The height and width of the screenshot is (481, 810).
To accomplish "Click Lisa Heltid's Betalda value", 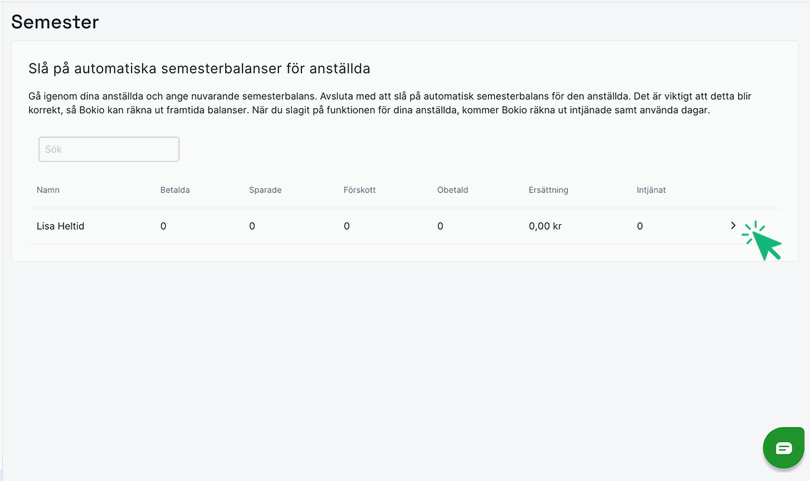I will pos(163,226).
